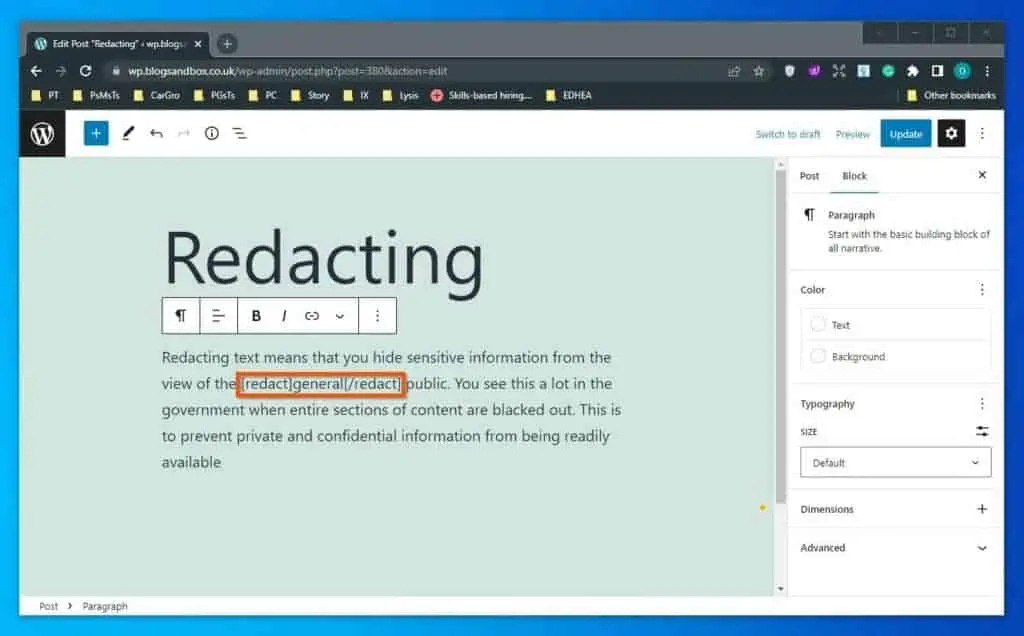
Task: Pick the Text color swatch
Action: point(818,325)
